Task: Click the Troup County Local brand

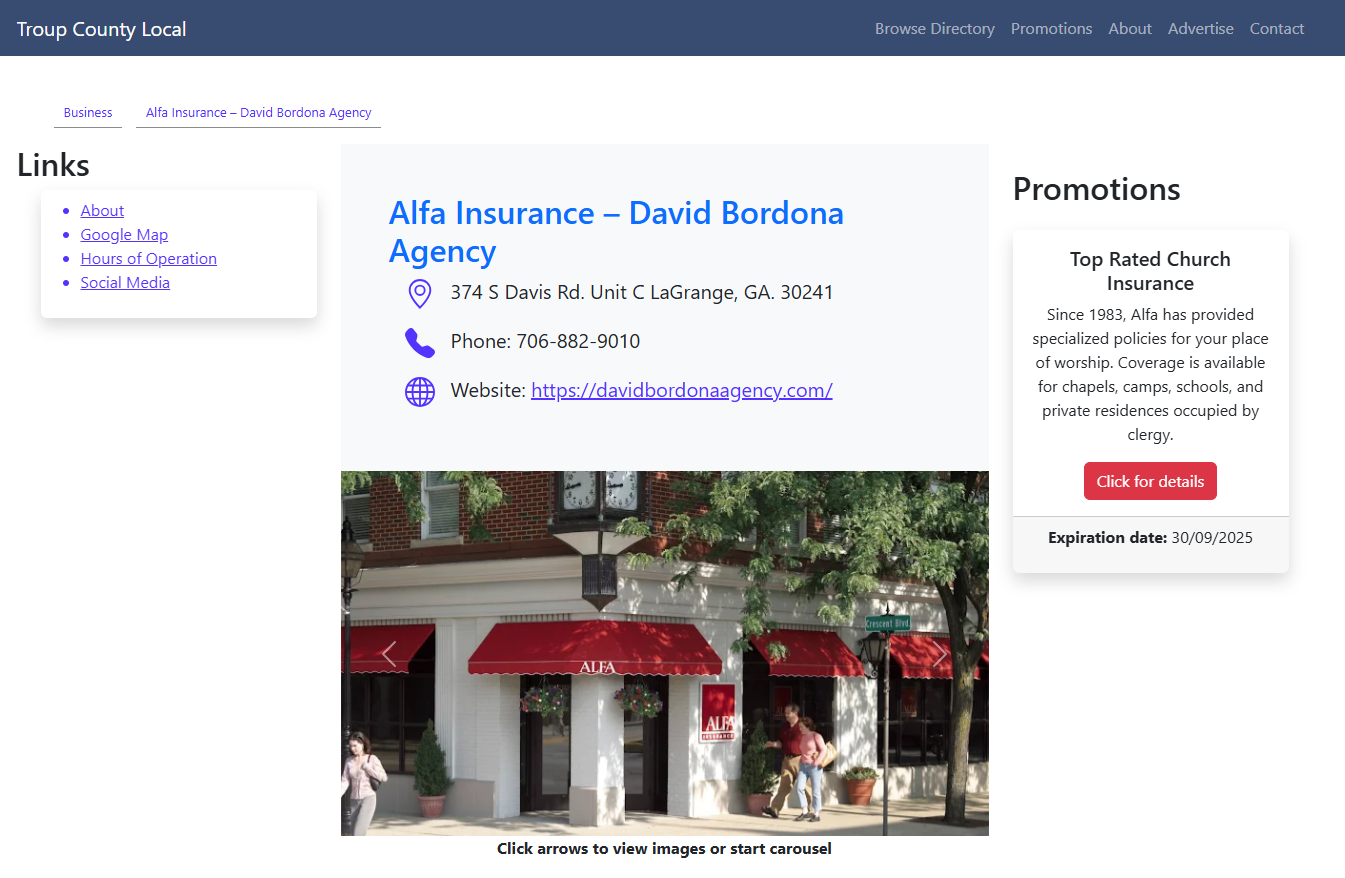Action: pos(102,29)
